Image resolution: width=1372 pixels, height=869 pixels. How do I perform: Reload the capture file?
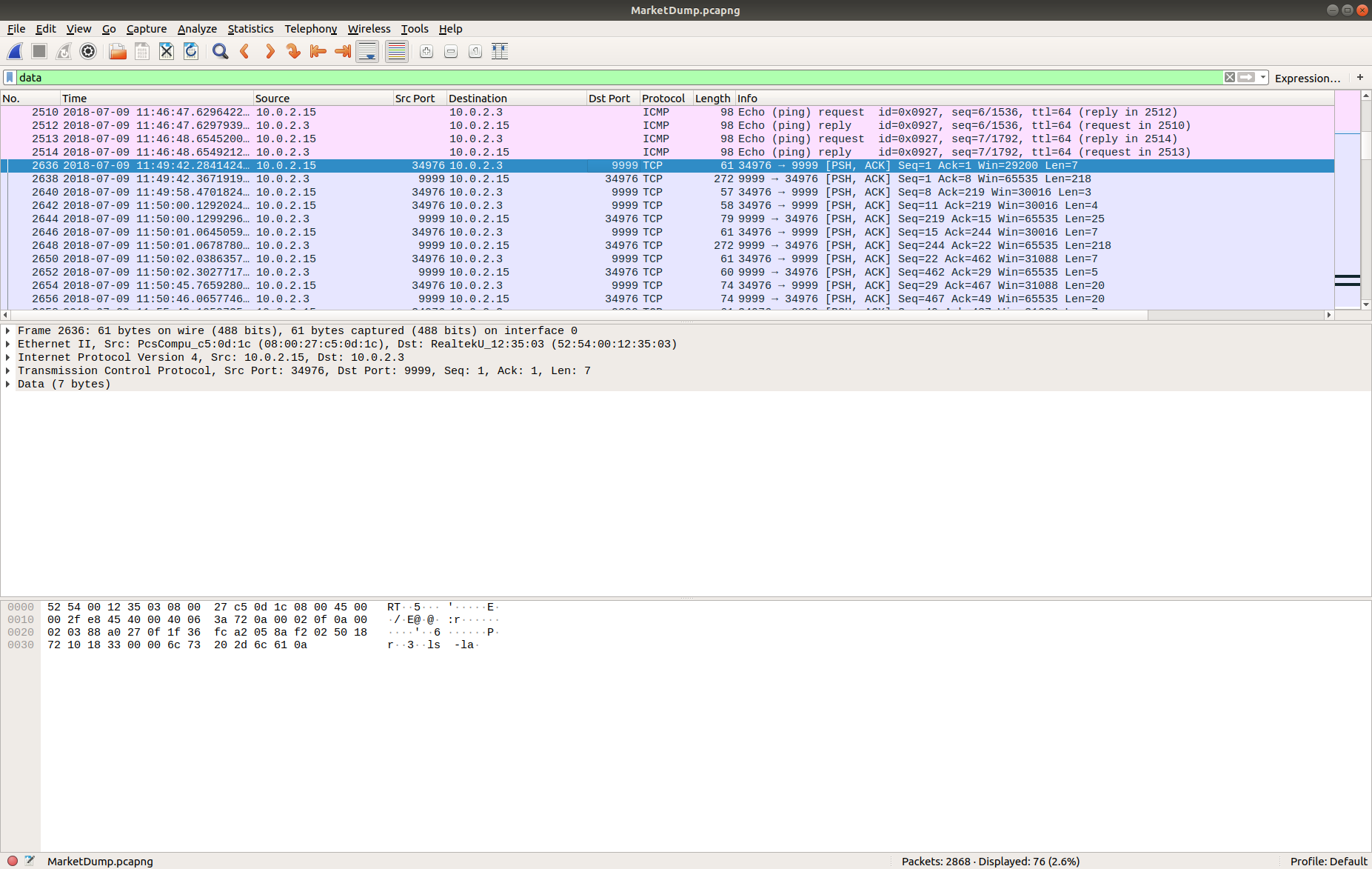[x=191, y=51]
